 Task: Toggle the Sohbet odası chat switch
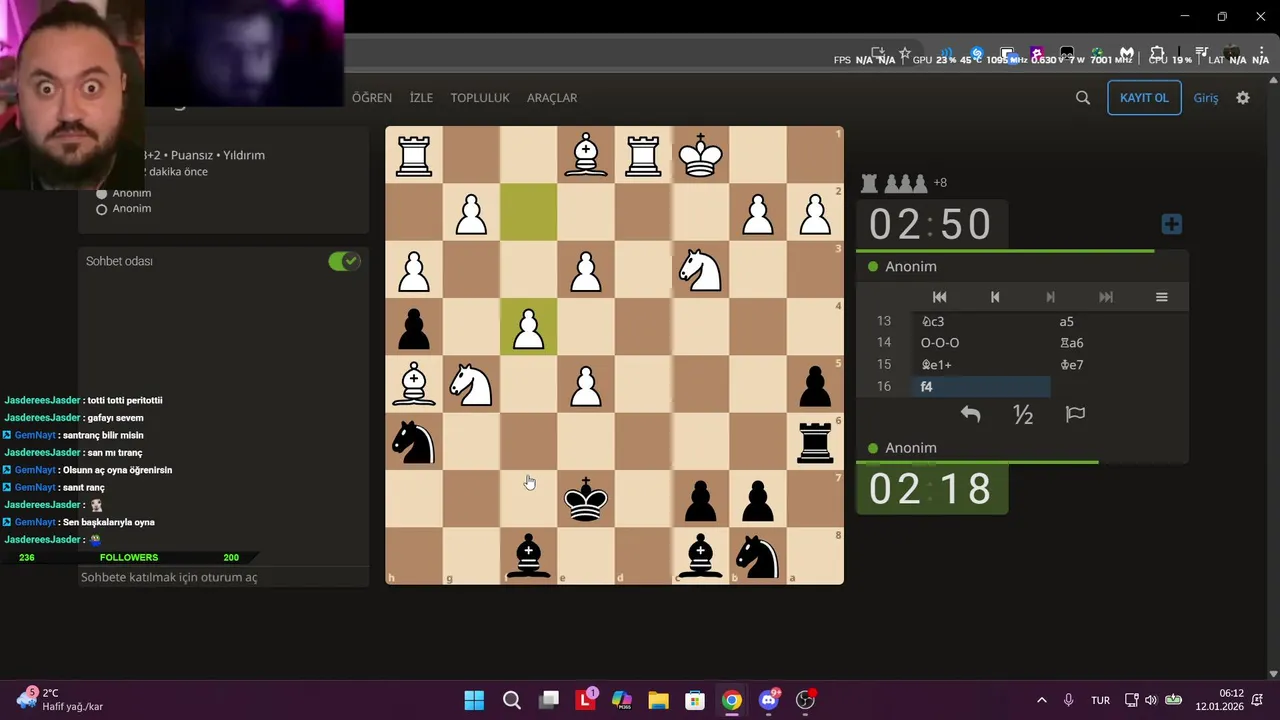coord(344,261)
